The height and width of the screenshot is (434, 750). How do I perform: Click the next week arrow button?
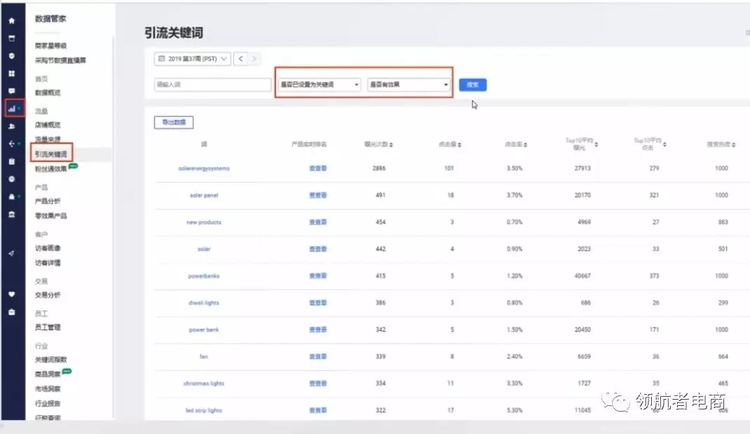click(x=255, y=59)
